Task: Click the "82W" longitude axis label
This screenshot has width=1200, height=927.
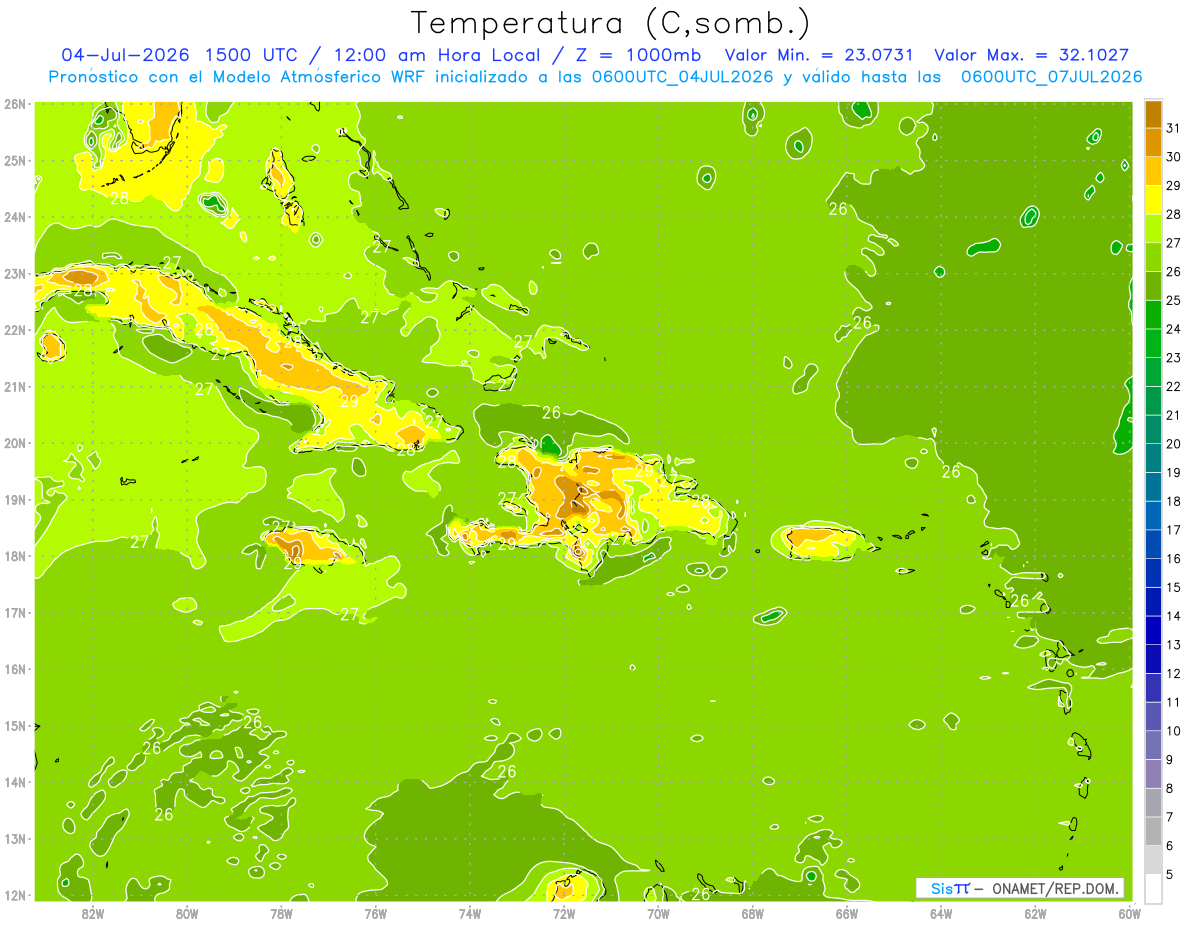Action: (x=93, y=913)
